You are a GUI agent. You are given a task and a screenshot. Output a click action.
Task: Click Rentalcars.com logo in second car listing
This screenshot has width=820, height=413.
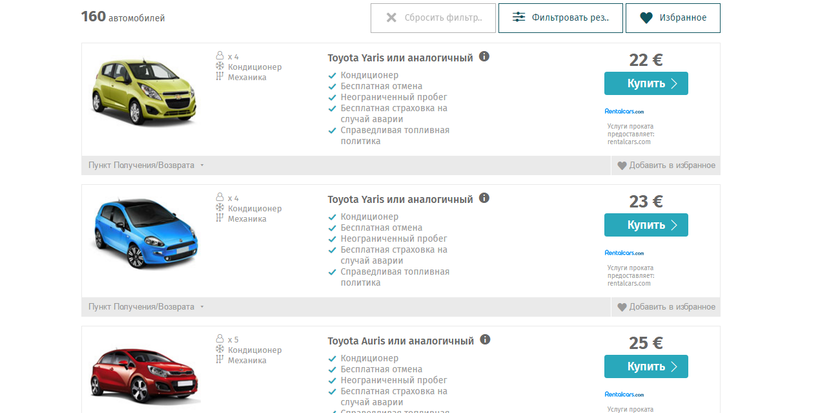pos(624,253)
